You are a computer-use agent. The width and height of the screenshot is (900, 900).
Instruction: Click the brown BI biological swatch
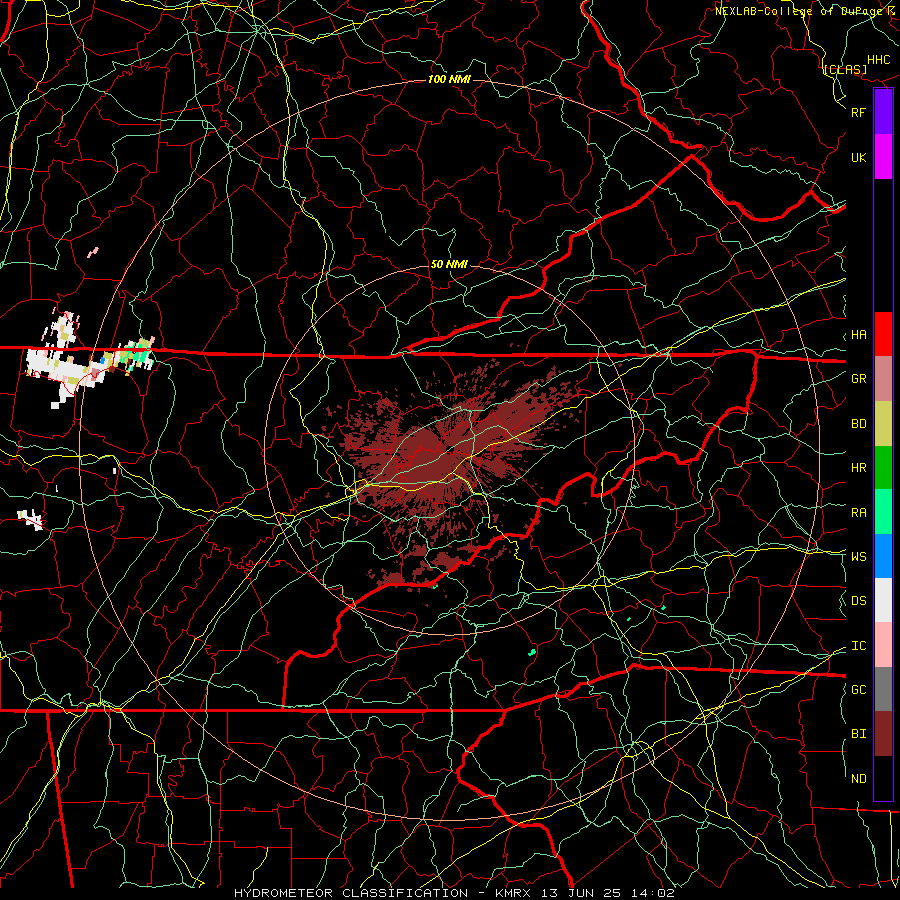point(883,734)
